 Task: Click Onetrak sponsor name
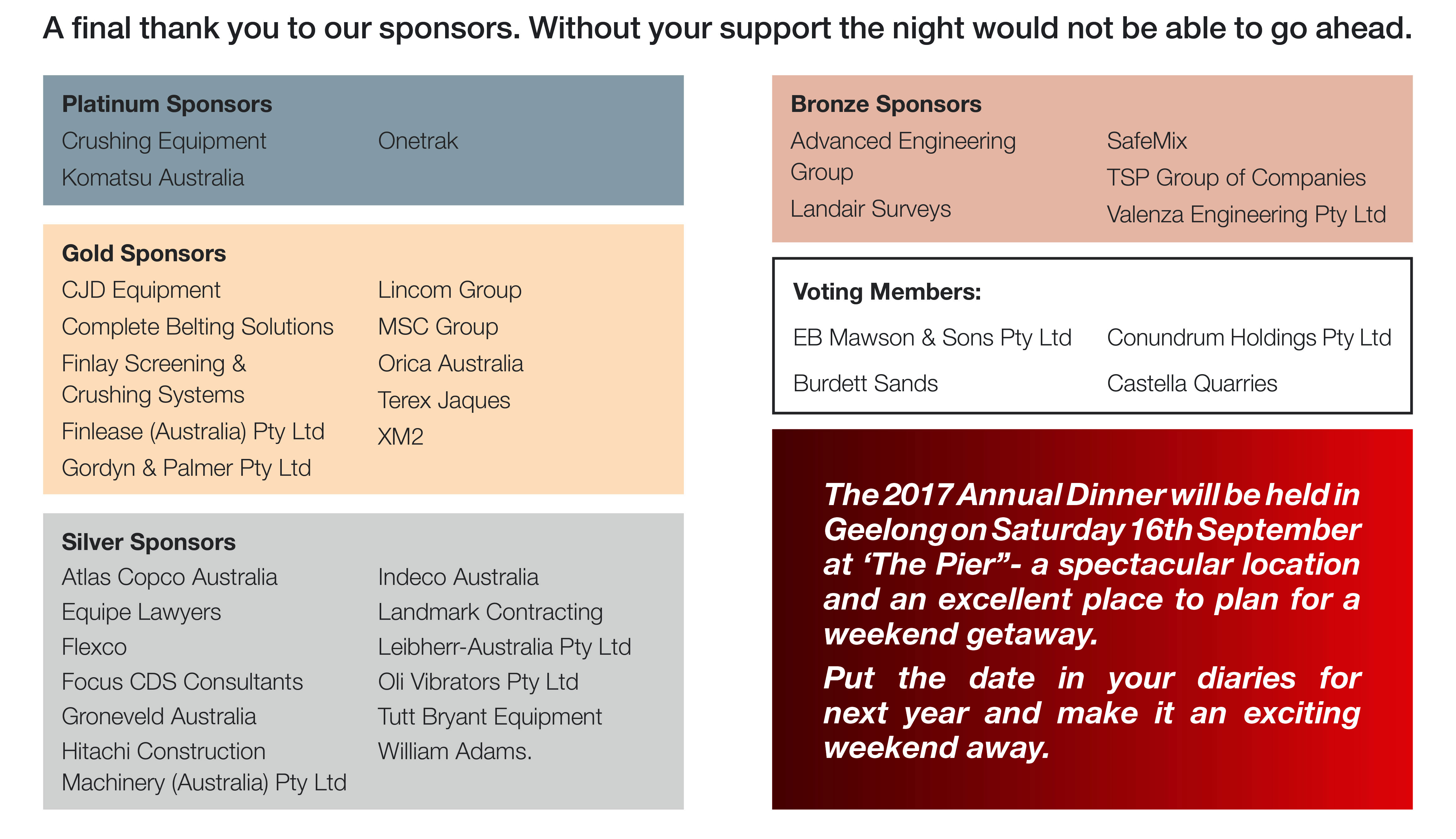tap(418, 141)
